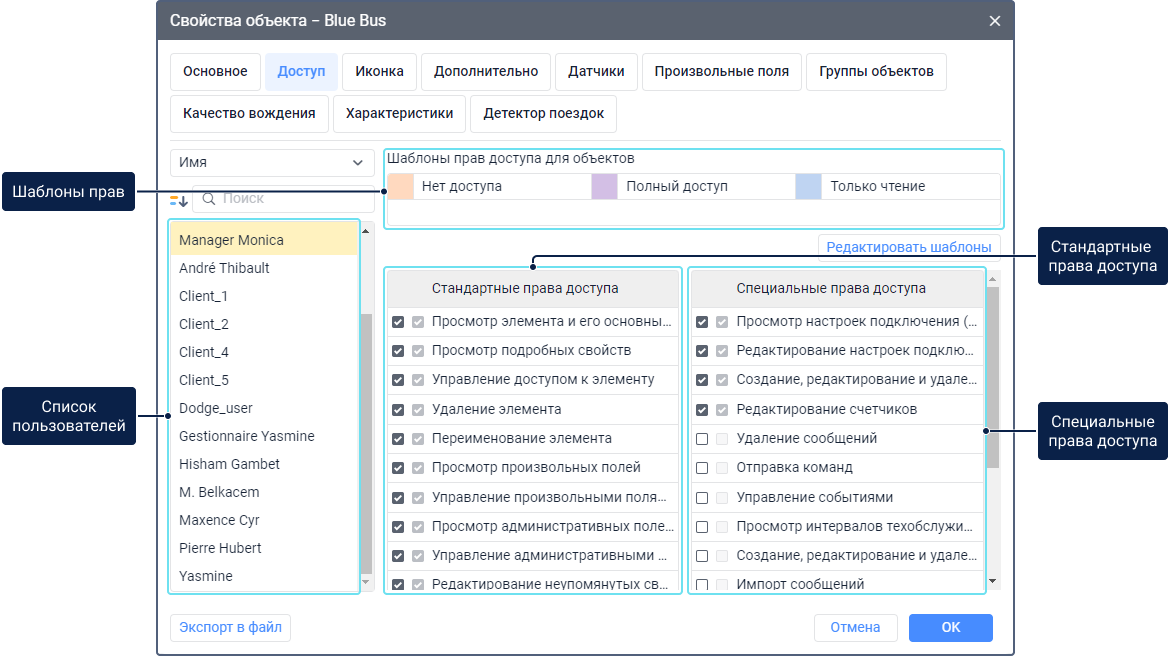This screenshot has height=656, width=1170.
Task: Select user 'Hisham Gambet' in list
Action: [229, 464]
